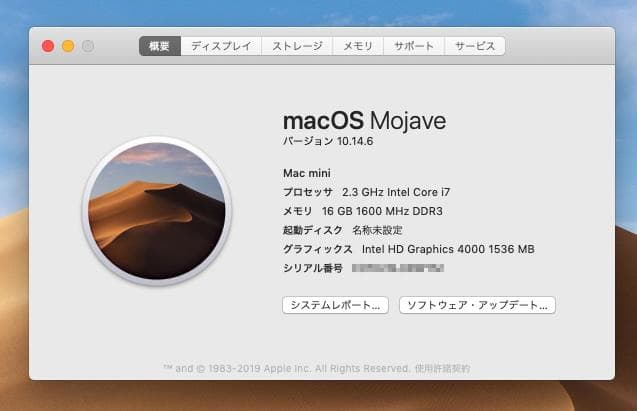Go to the メモリ tab
Viewport: 637px width, 411px height.
tap(358, 46)
